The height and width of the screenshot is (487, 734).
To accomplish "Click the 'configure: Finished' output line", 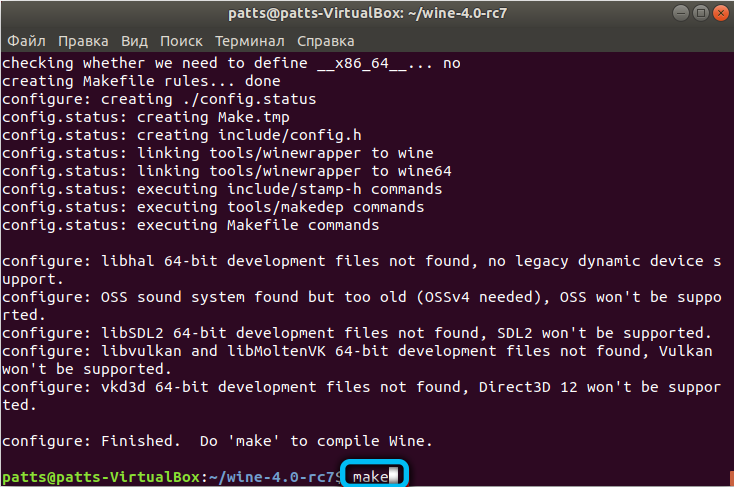I will coord(217,441).
